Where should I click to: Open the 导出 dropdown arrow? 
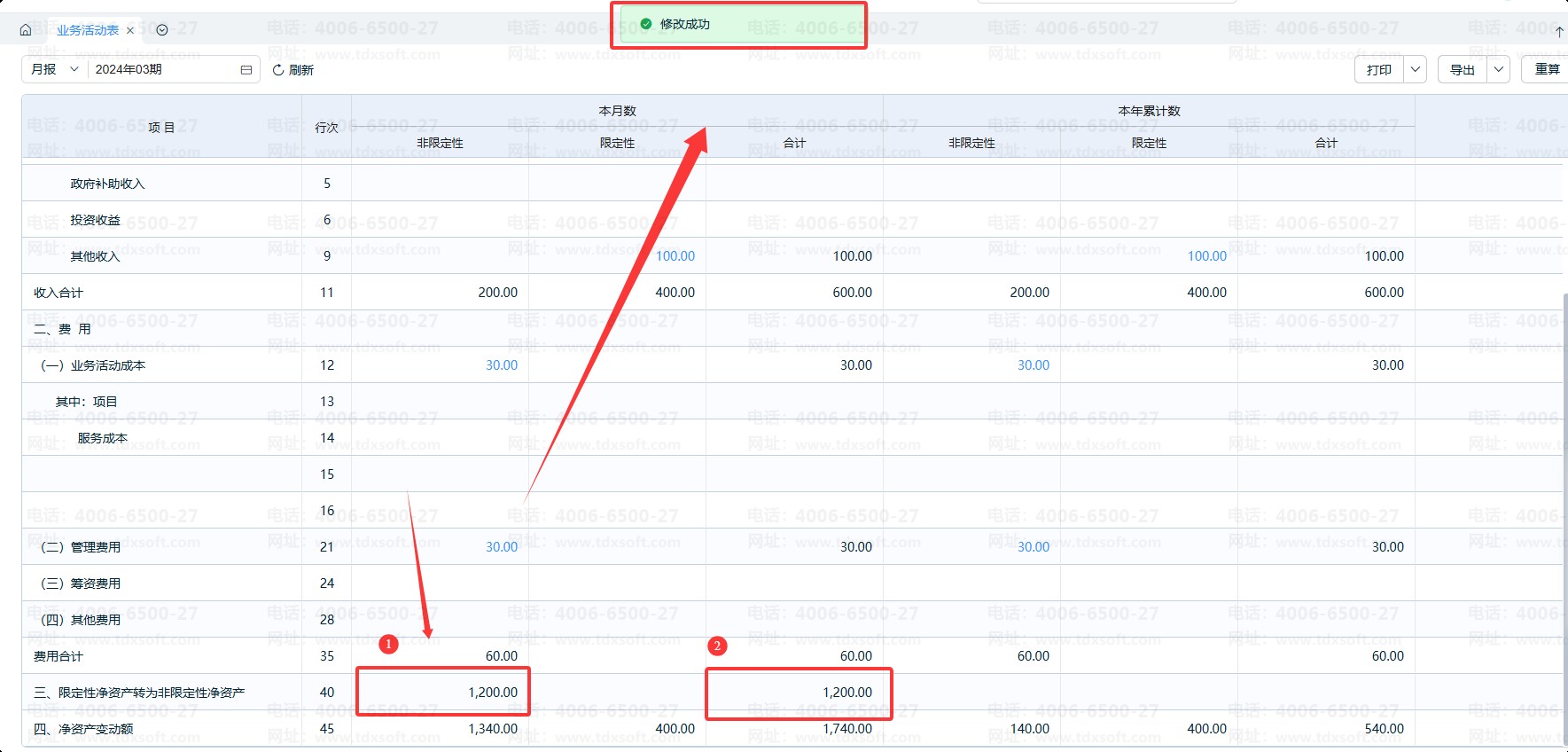[1498, 69]
